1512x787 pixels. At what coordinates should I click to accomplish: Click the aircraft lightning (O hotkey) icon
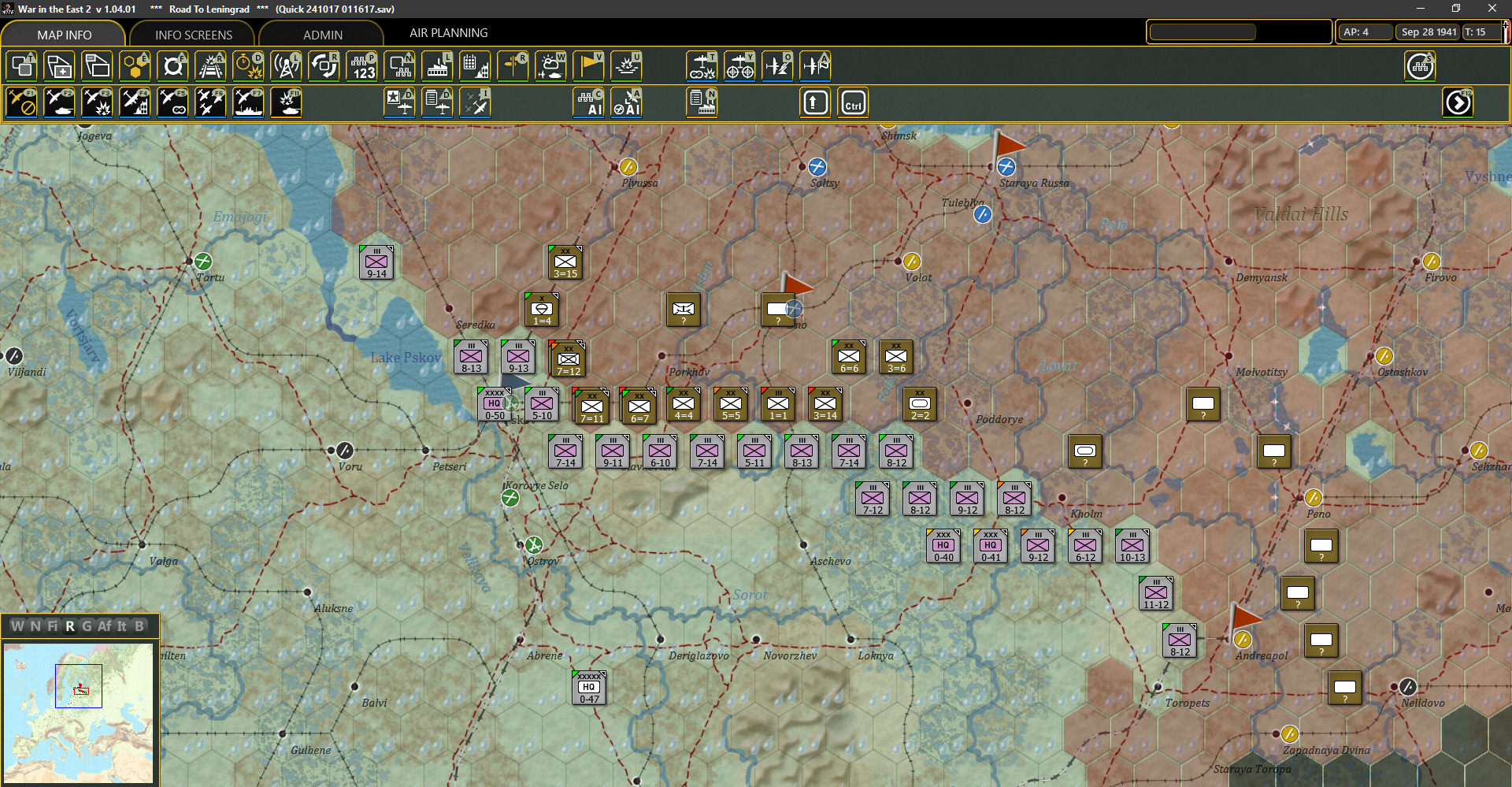pyautogui.click(x=777, y=66)
